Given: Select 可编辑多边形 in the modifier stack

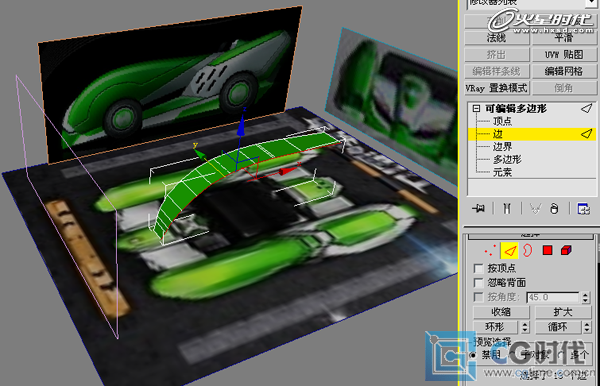Looking at the screenshot, I should (x=515, y=109).
